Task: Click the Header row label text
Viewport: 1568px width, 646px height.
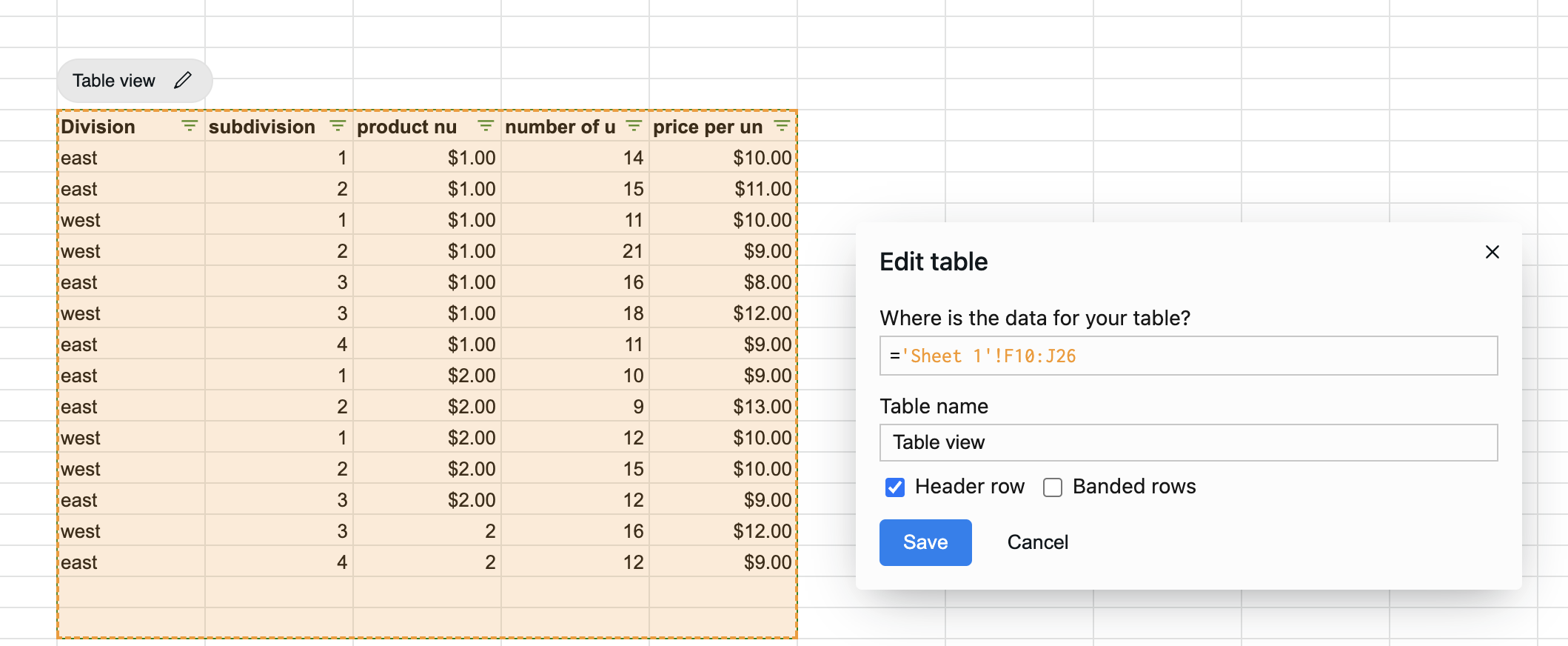Action: [969, 487]
